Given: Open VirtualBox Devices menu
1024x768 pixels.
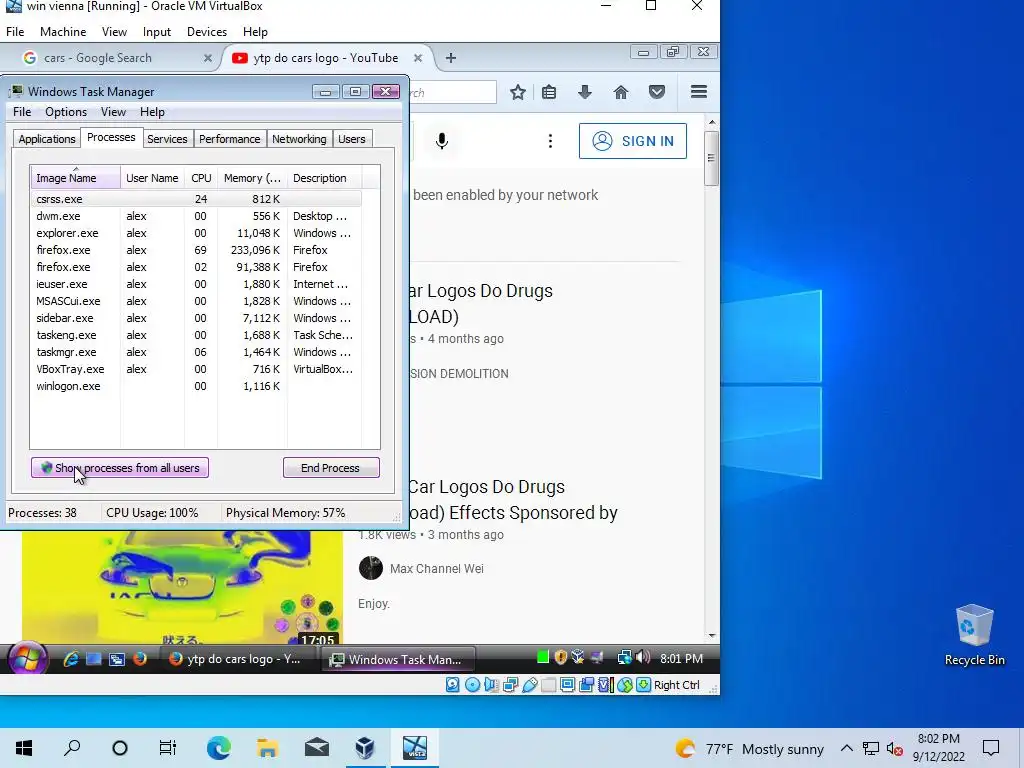Looking at the screenshot, I should (206, 31).
